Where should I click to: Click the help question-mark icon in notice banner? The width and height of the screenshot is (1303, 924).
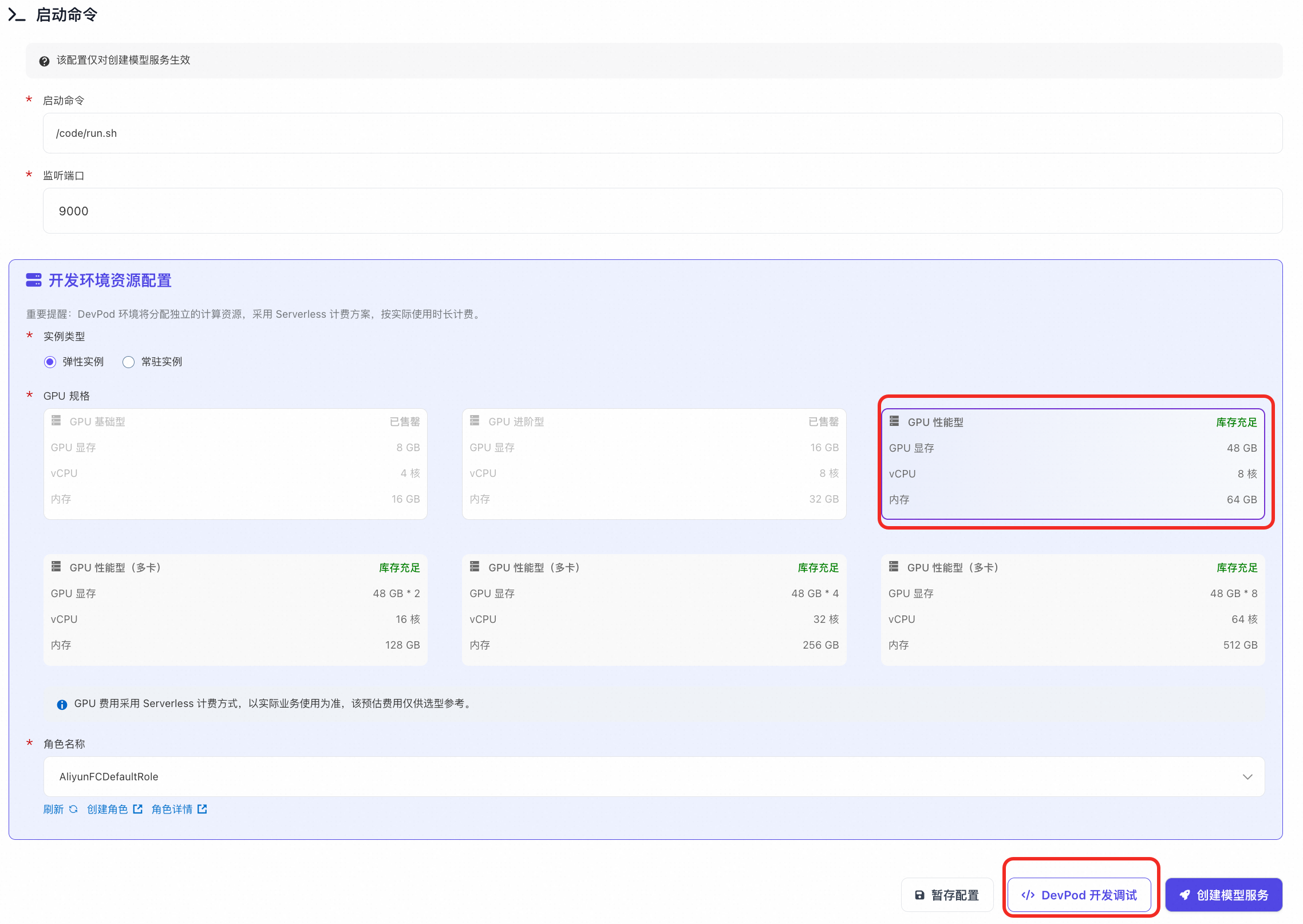pyautogui.click(x=44, y=61)
